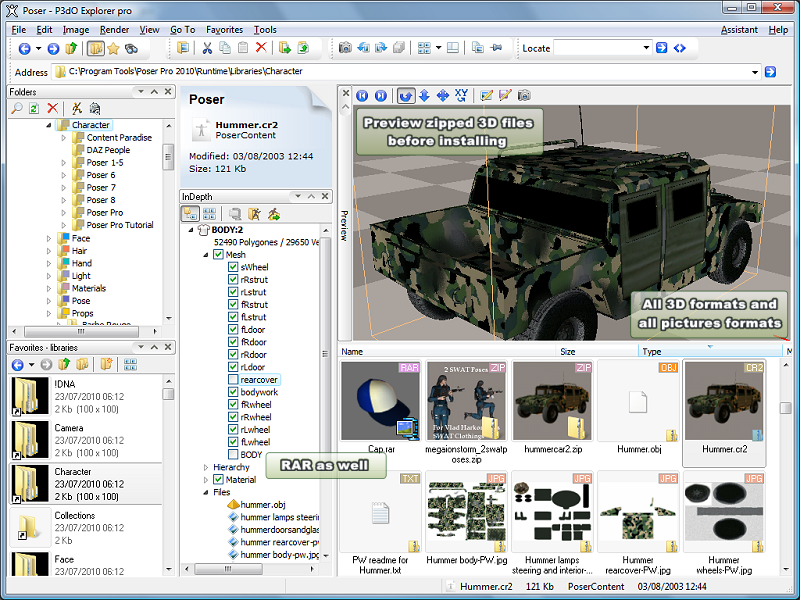Screen dimensions: 800x600
Task: Go up one folder level in the main toolbar
Action: (71, 48)
